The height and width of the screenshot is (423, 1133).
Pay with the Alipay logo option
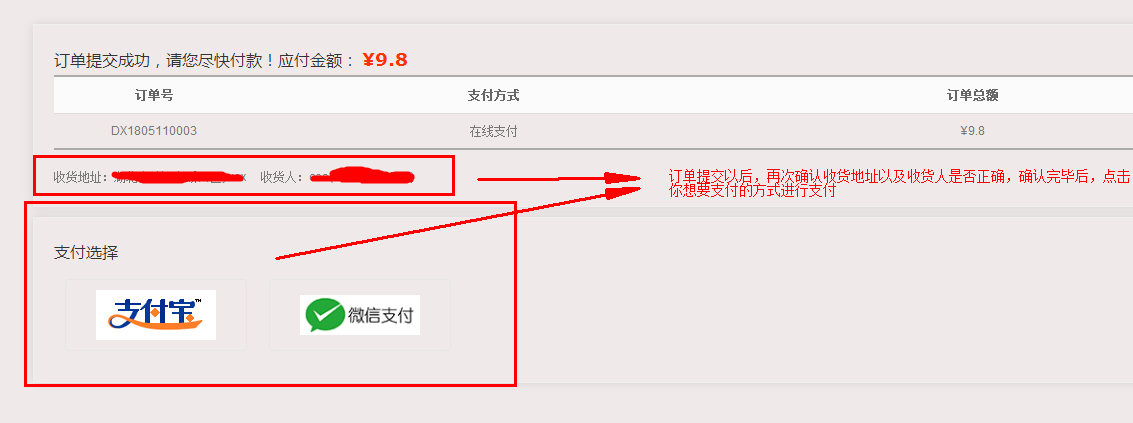156,315
